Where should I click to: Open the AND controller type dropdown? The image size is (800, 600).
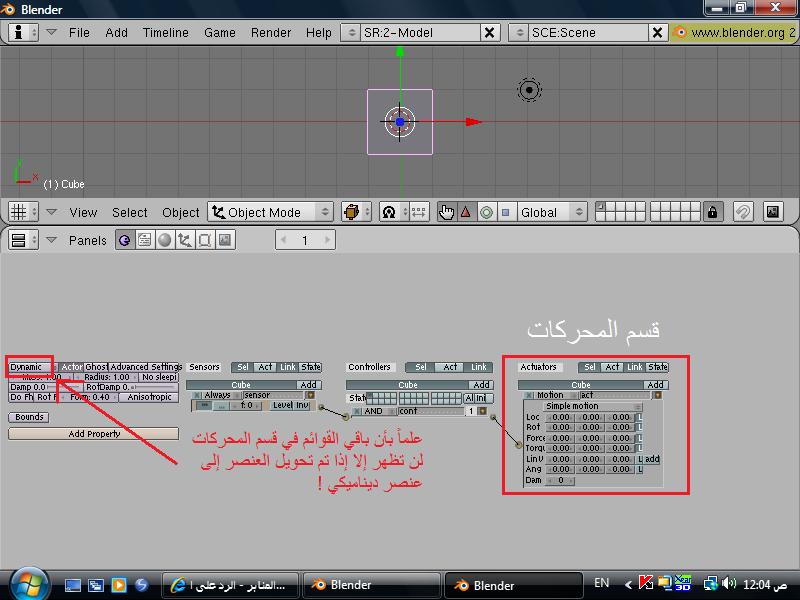click(380, 411)
